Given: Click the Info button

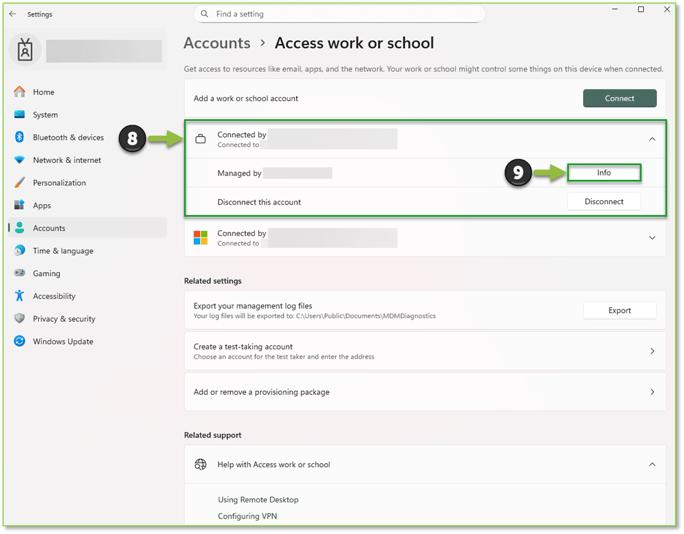Looking at the screenshot, I should 604,173.
